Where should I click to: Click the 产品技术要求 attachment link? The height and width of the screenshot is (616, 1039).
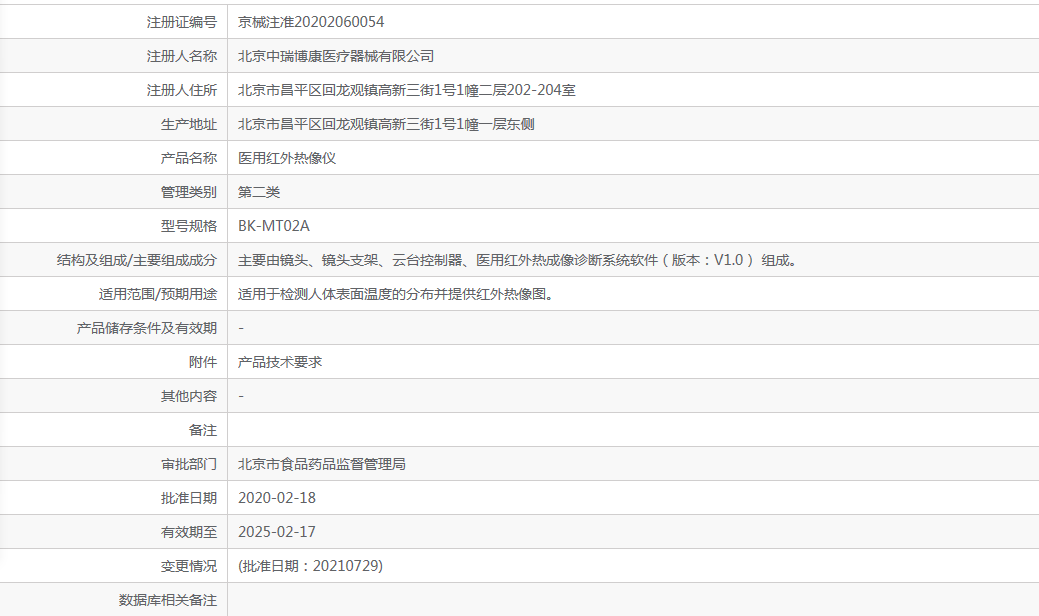280,362
